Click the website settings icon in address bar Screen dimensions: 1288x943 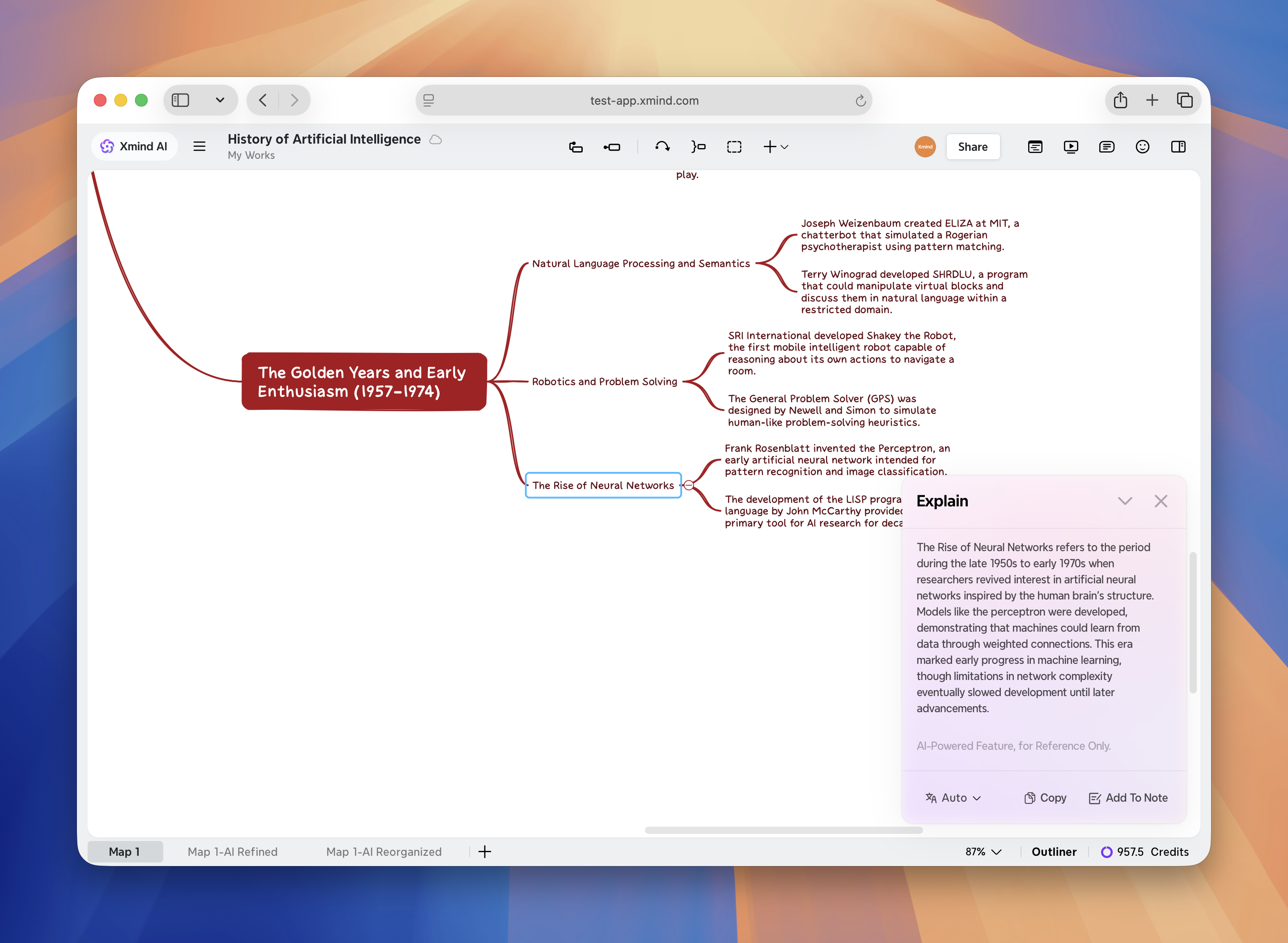[x=428, y=101]
